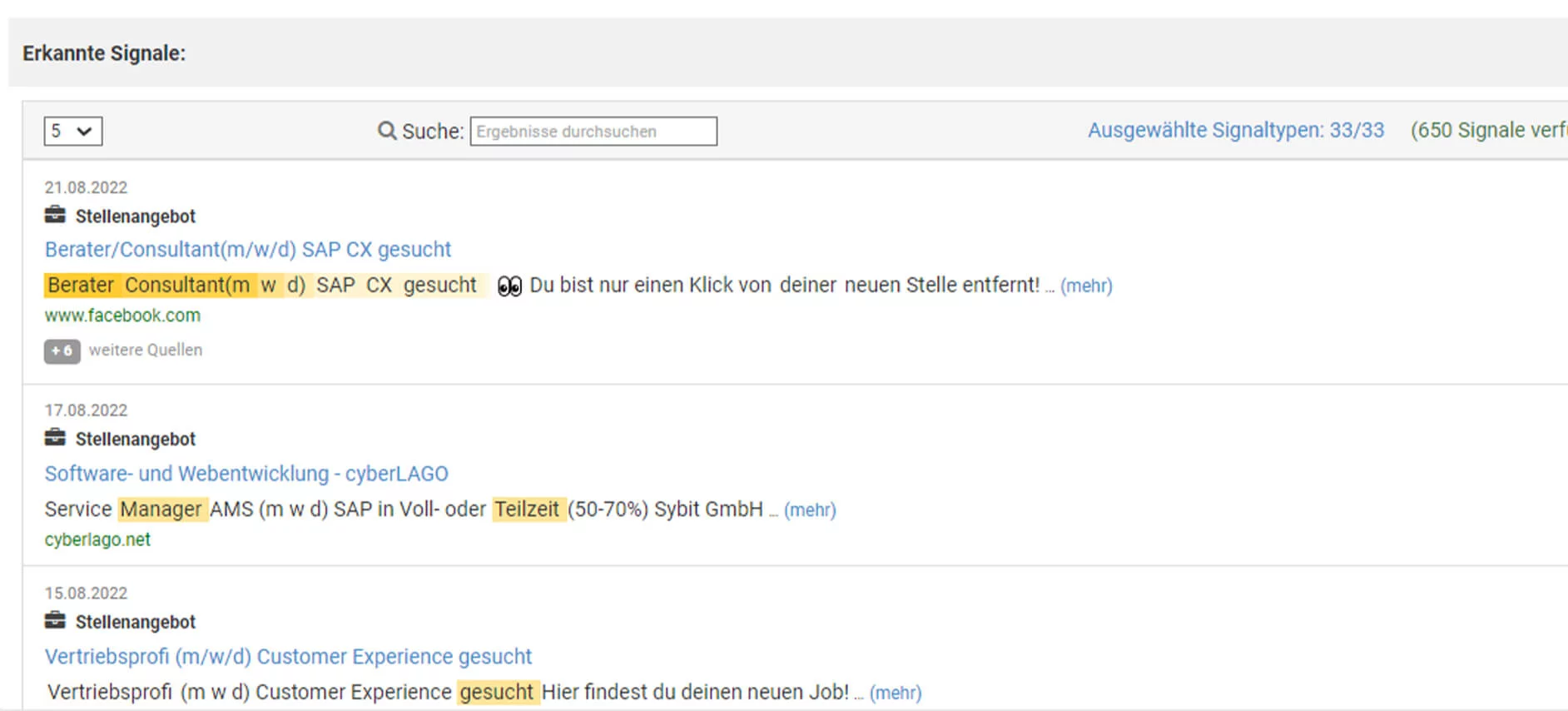The width and height of the screenshot is (1568, 711).
Task: Visit www.facebook.com source link
Action: pyautogui.click(x=122, y=316)
